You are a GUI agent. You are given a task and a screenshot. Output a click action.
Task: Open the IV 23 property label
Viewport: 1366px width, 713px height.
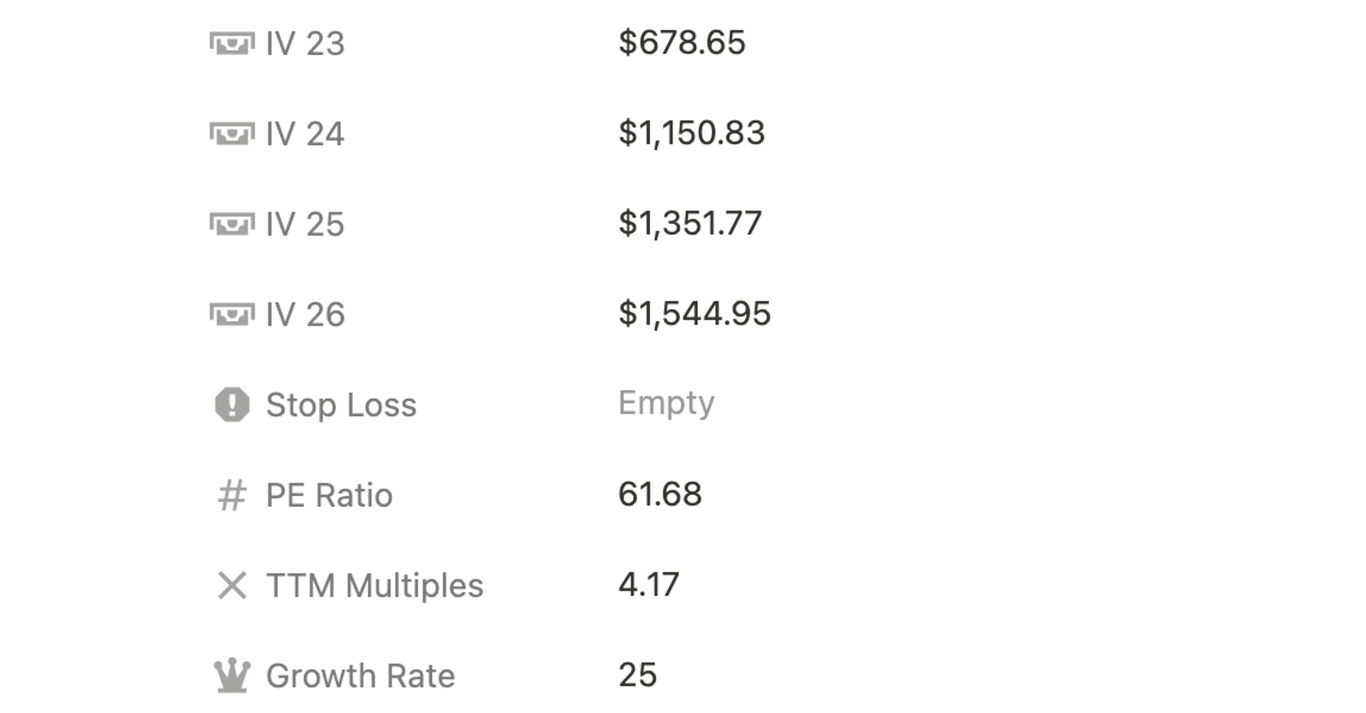point(305,43)
